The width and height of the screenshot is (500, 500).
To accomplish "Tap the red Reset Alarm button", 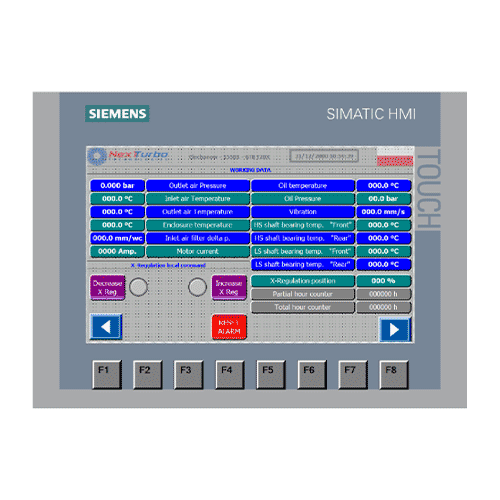I will [229, 327].
